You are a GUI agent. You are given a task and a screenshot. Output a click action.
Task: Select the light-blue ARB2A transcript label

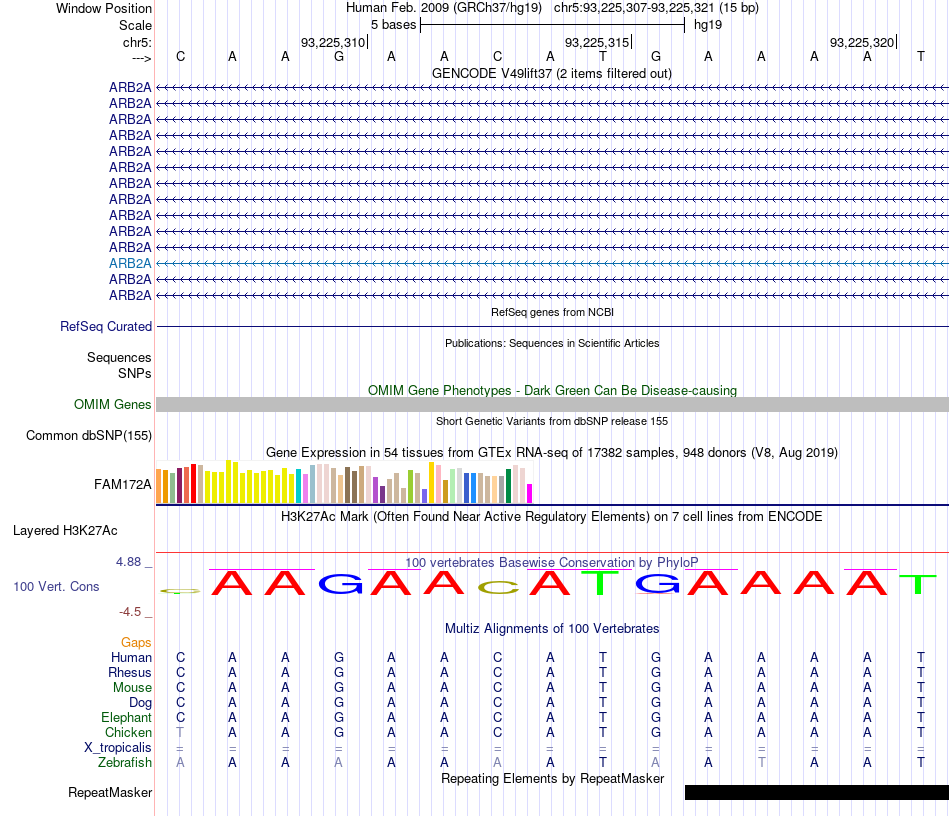tap(130, 264)
